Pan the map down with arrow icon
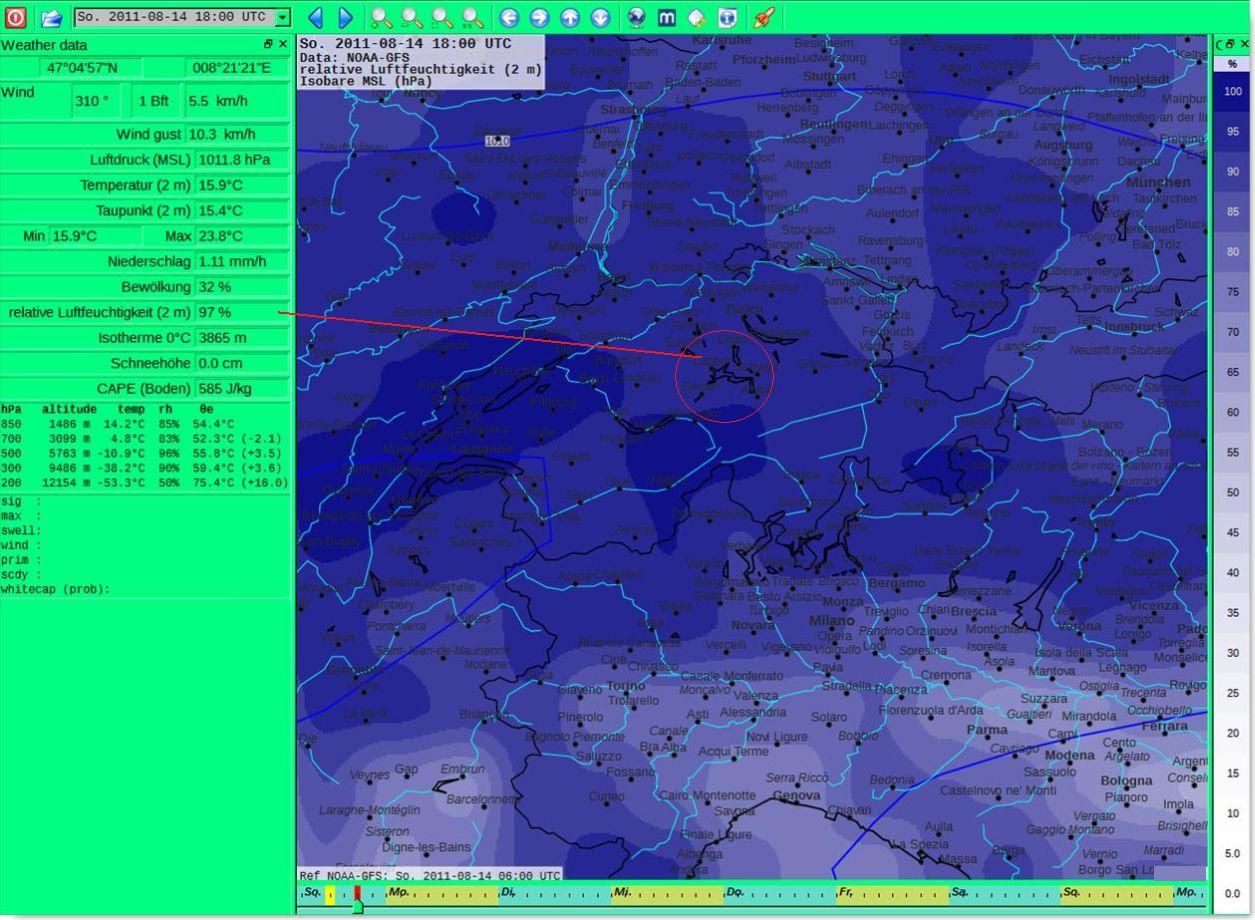The height and width of the screenshot is (920, 1255). tap(600, 17)
